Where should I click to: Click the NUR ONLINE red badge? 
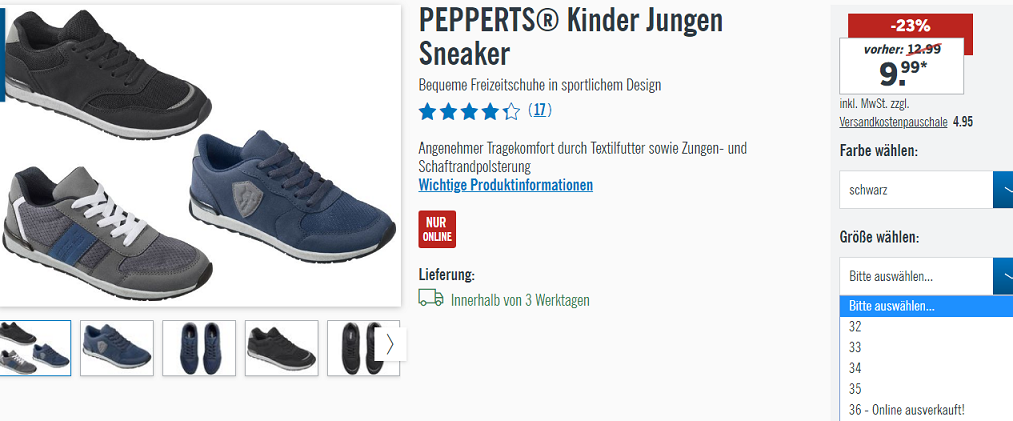coord(437,229)
